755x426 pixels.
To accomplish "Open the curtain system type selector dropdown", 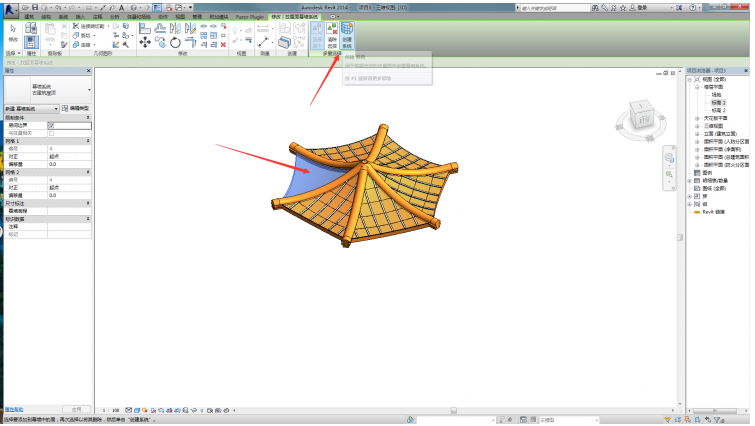I will click(48, 90).
